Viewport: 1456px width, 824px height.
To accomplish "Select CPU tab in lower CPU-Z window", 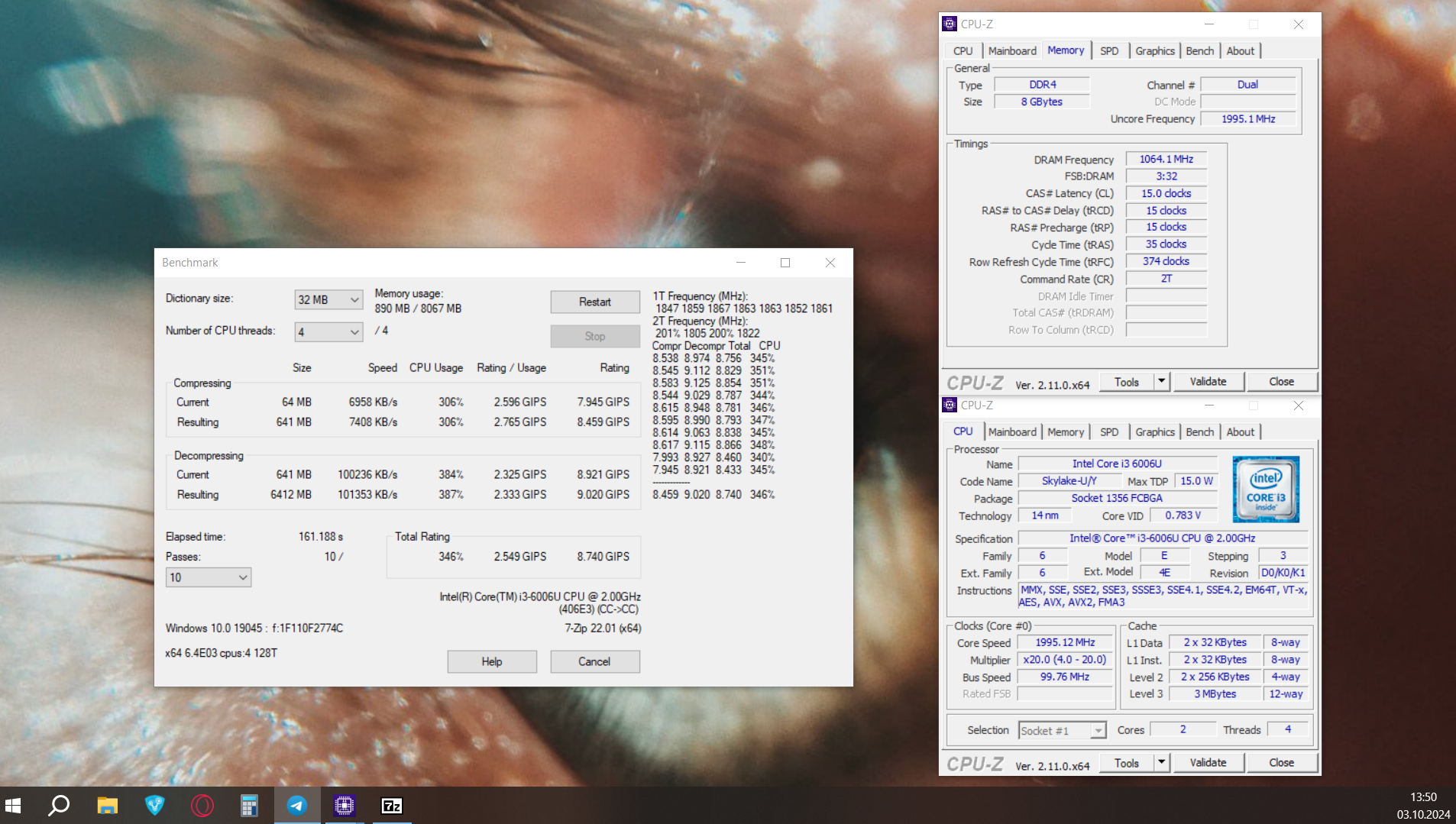I will [963, 431].
